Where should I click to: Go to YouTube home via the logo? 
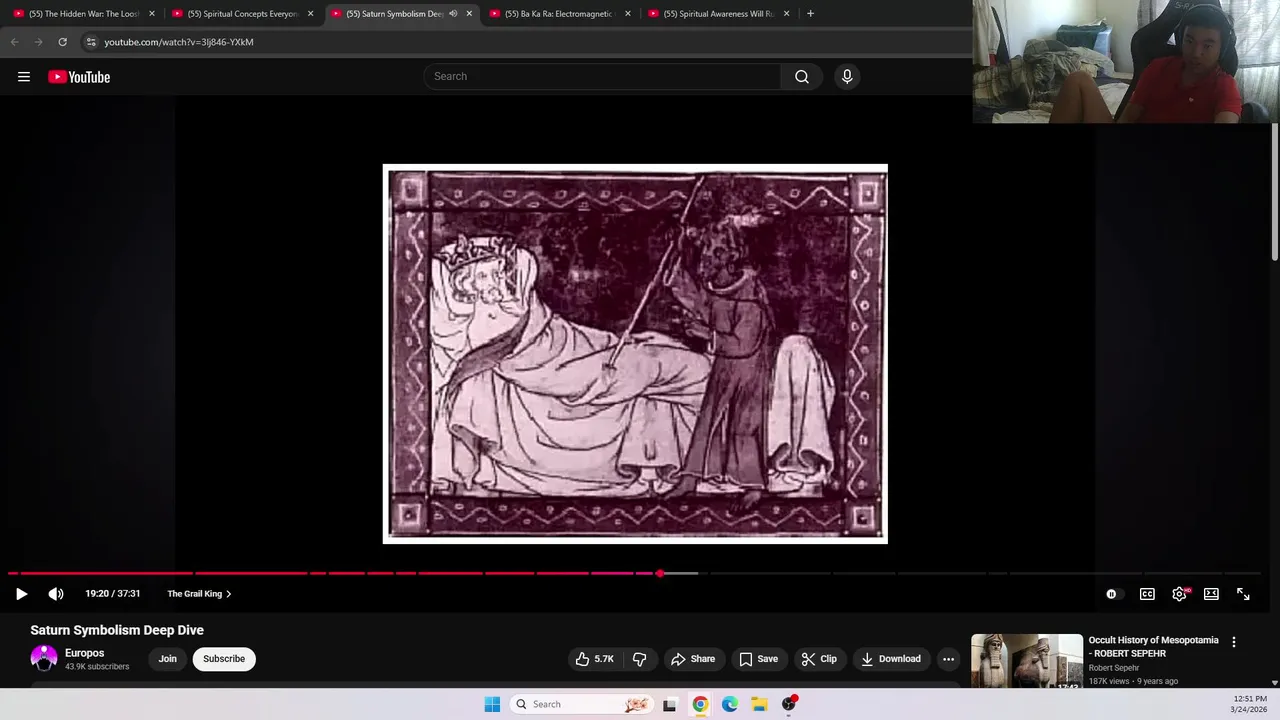[x=79, y=77]
